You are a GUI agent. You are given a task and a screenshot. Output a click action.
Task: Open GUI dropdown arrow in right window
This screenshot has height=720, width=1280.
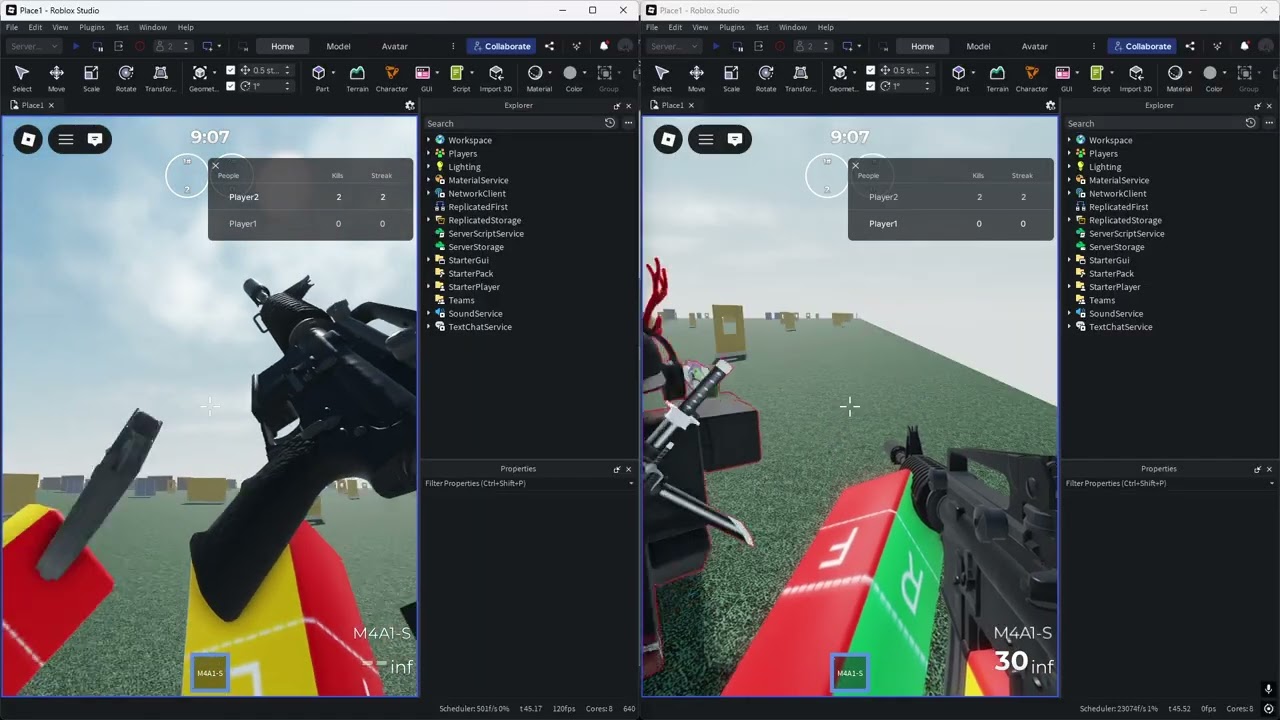(1077, 73)
